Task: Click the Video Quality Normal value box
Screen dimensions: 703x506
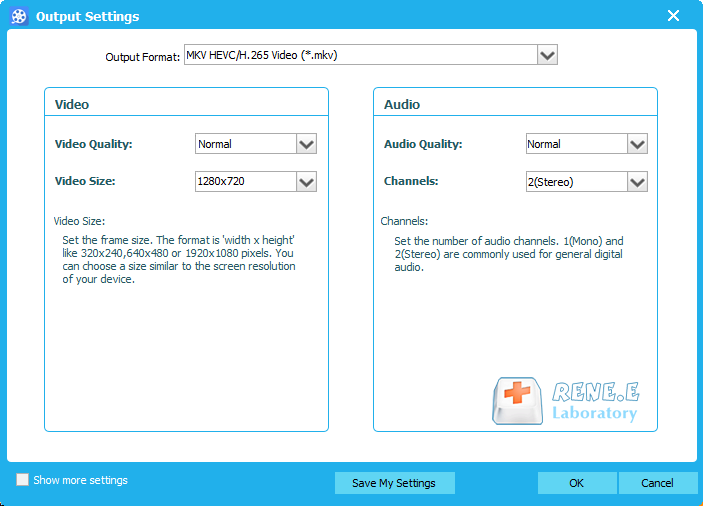Action: click(x=245, y=144)
